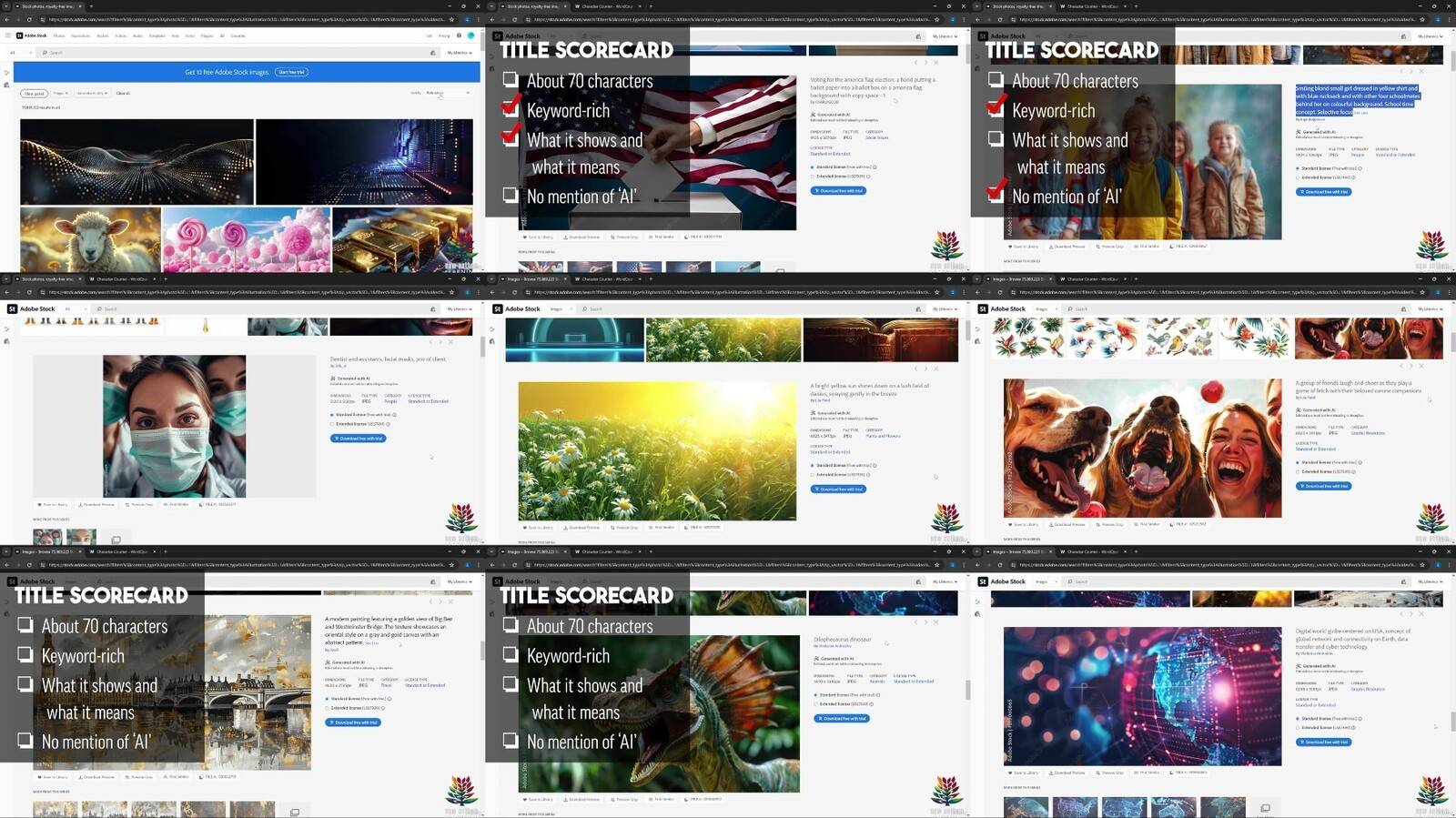Image resolution: width=1456 pixels, height=818 pixels.
Task: Expand My Libraries on the search results page
Action: coord(459,53)
